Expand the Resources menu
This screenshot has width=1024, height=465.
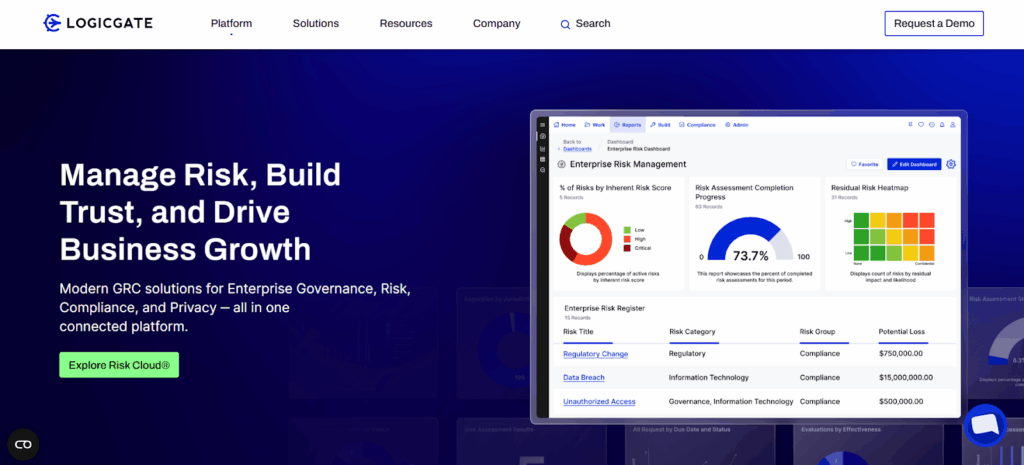(406, 23)
